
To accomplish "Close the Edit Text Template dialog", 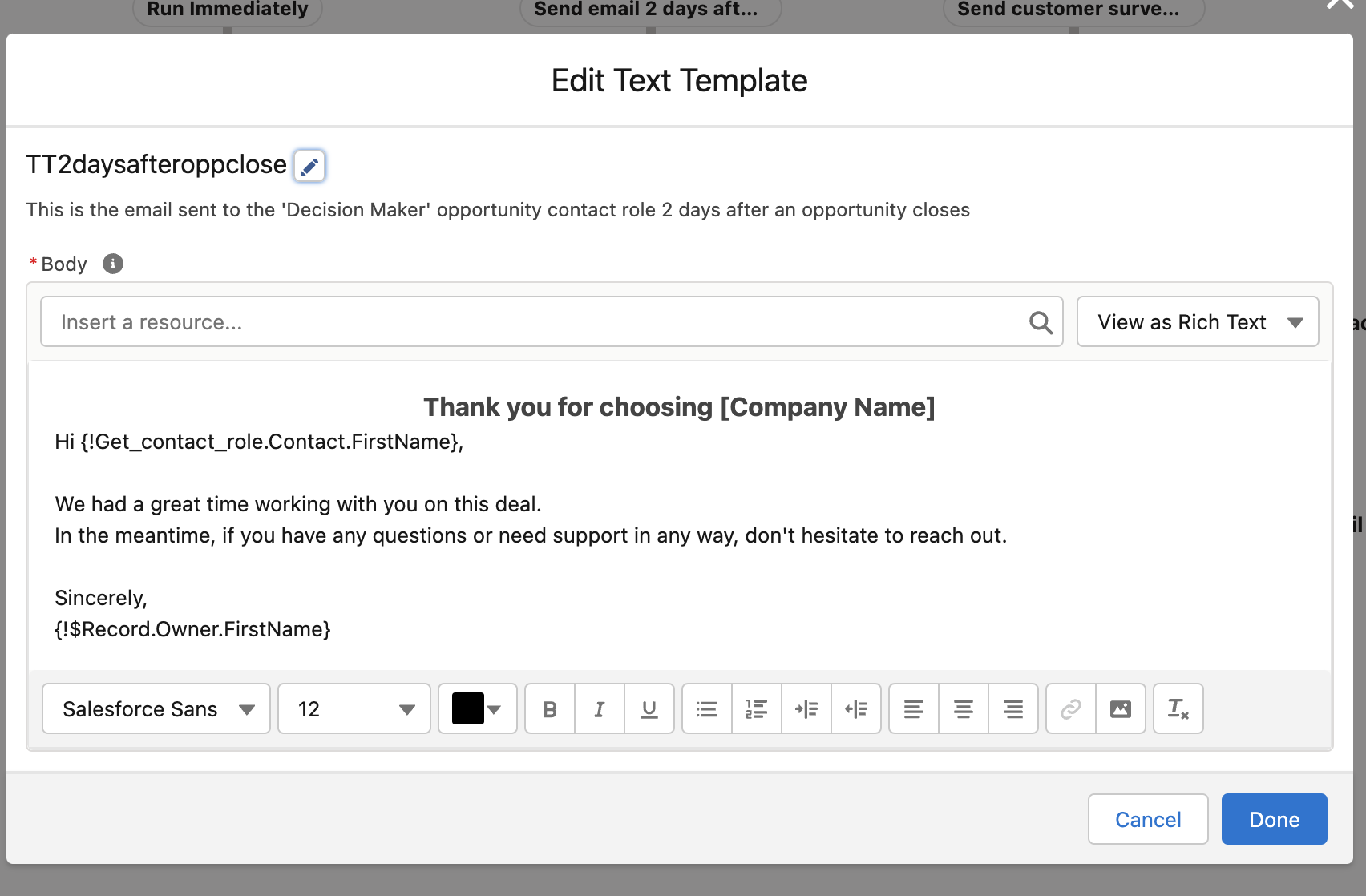I will [1340, 4].
